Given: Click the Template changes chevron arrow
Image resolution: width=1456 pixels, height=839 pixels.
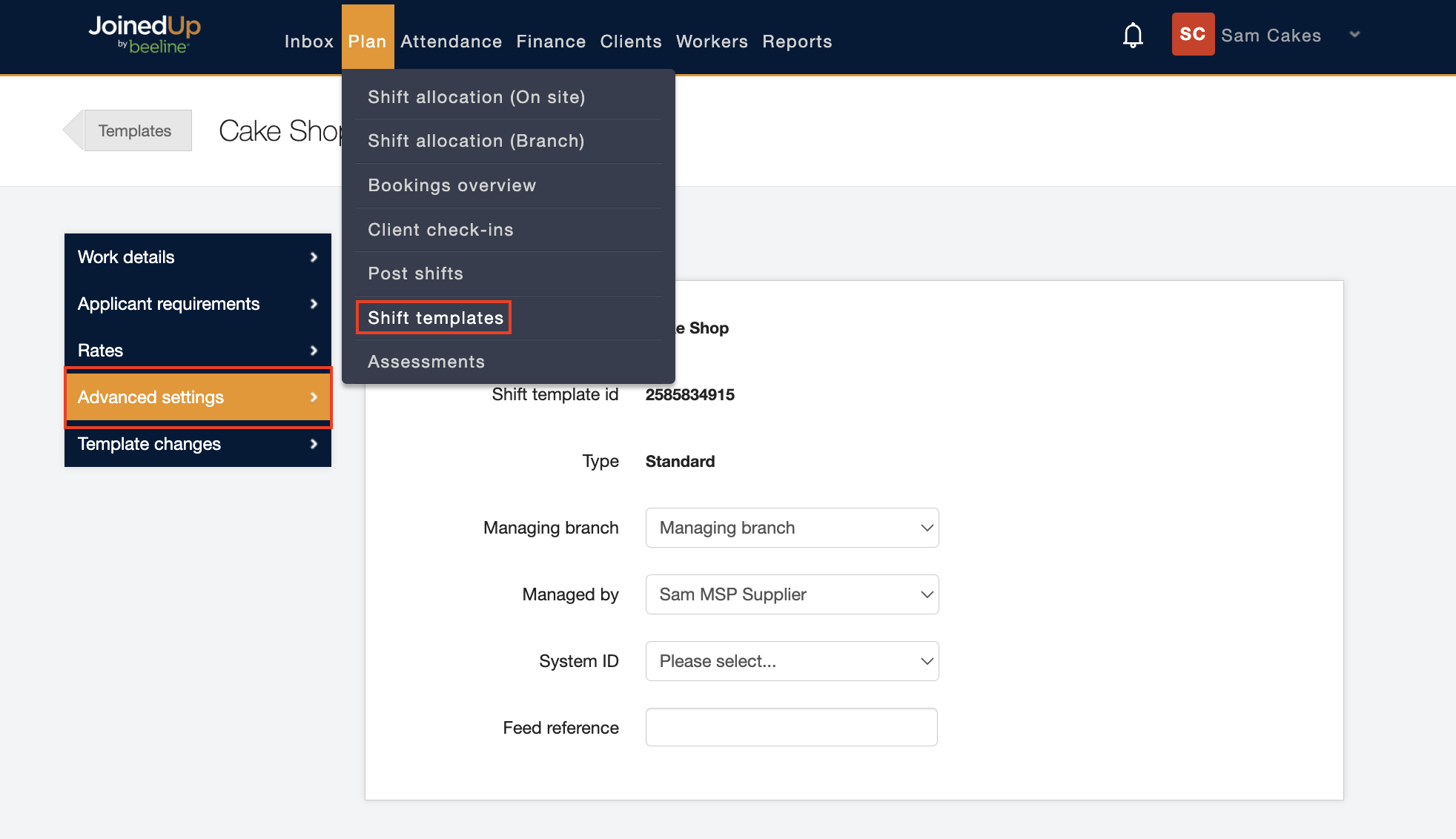Looking at the screenshot, I should 314,444.
